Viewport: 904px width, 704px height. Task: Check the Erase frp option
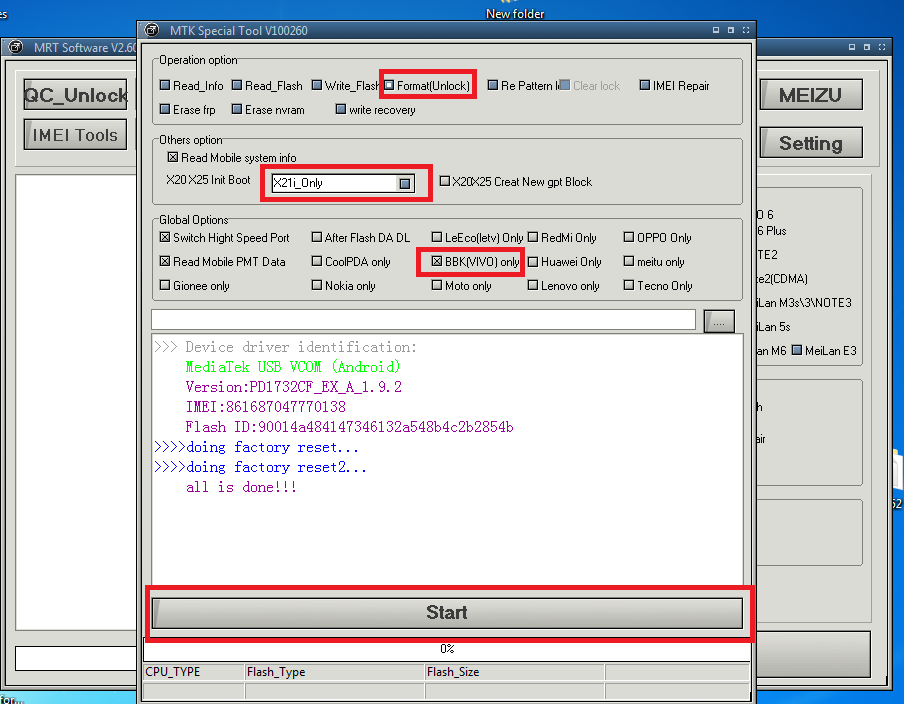165,109
